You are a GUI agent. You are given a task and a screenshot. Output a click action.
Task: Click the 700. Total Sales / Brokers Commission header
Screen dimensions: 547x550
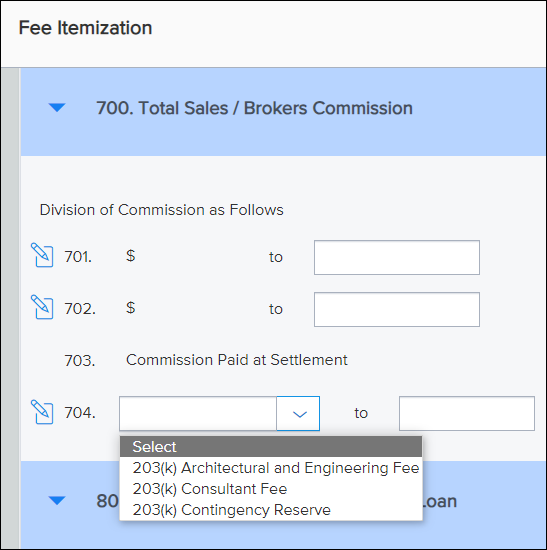(254, 108)
